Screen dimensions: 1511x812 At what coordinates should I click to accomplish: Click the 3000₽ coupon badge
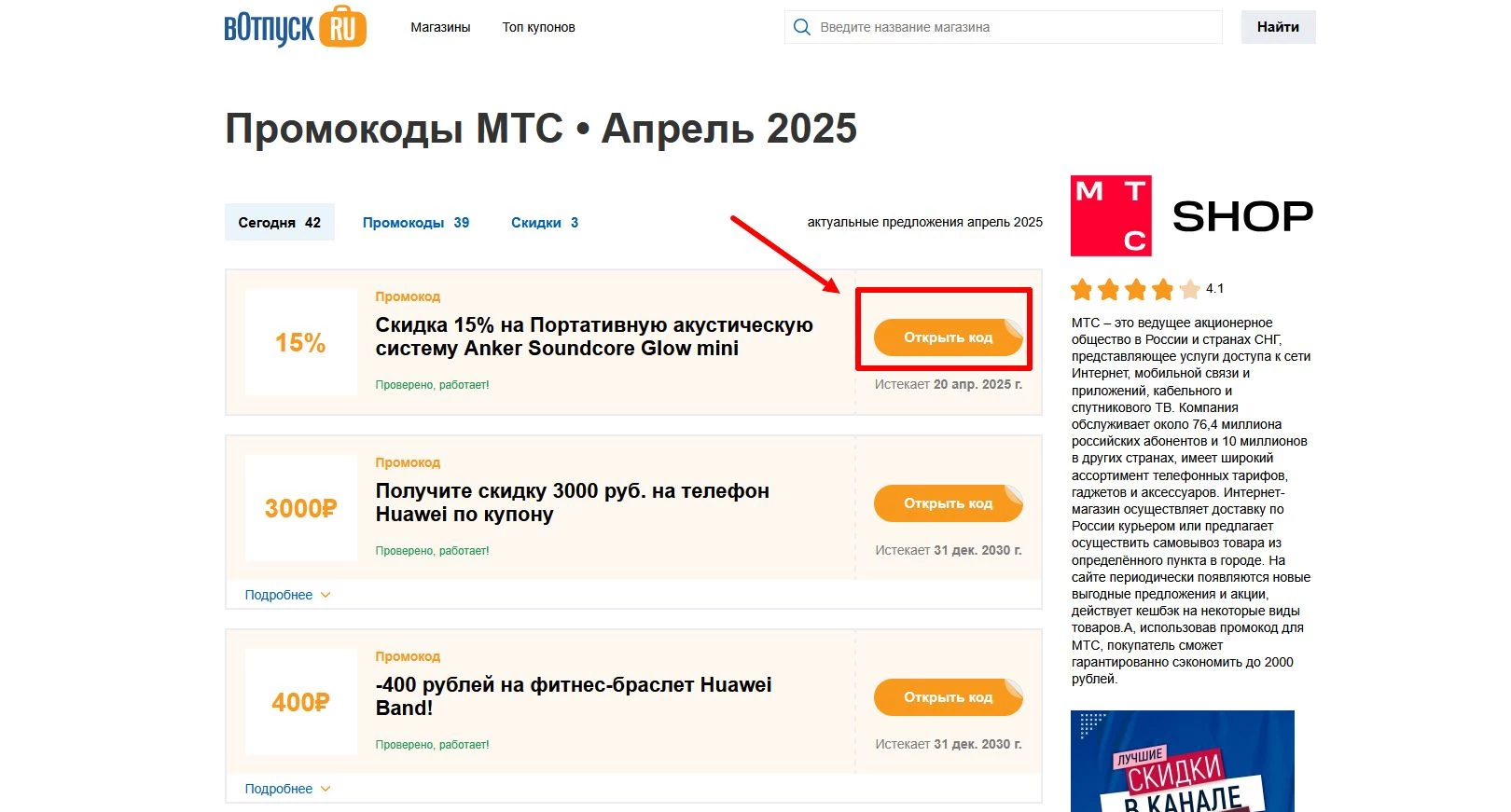(300, 508)
